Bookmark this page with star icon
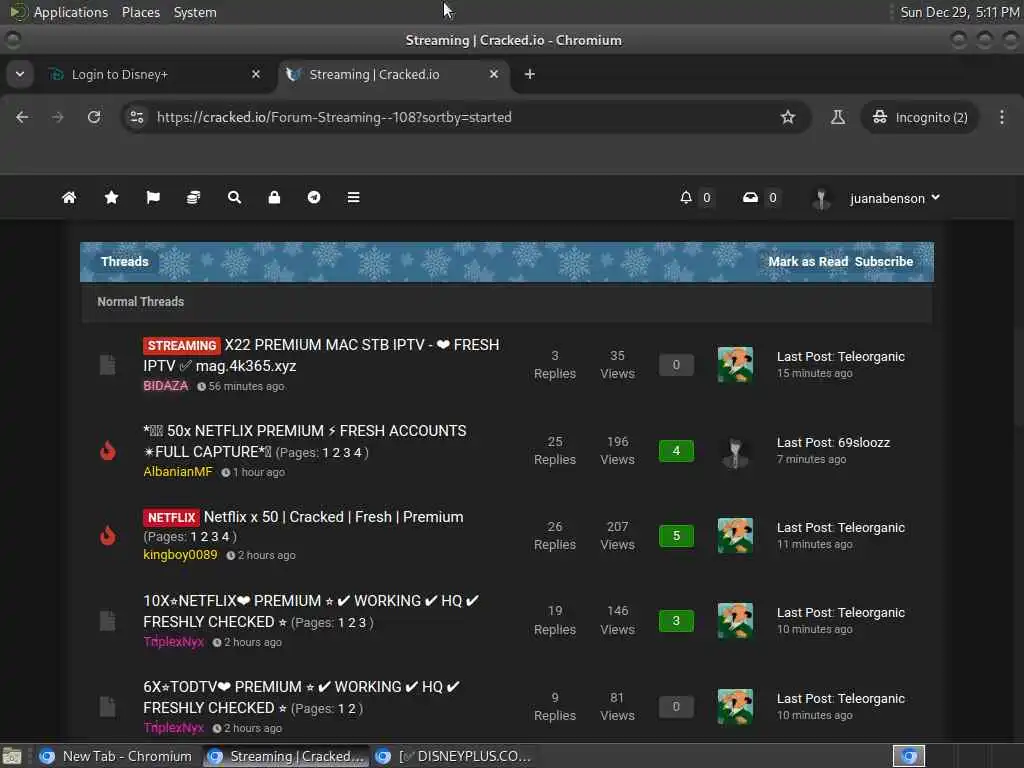Screen dimensions: 1024x768 coord(788,117)
